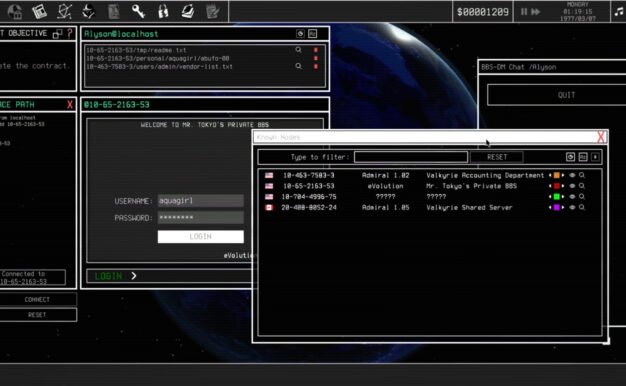Click the Az sort icon in Alyson@localhost panel
The width and height of the screenshot is (626, 386).
point(313,34)
